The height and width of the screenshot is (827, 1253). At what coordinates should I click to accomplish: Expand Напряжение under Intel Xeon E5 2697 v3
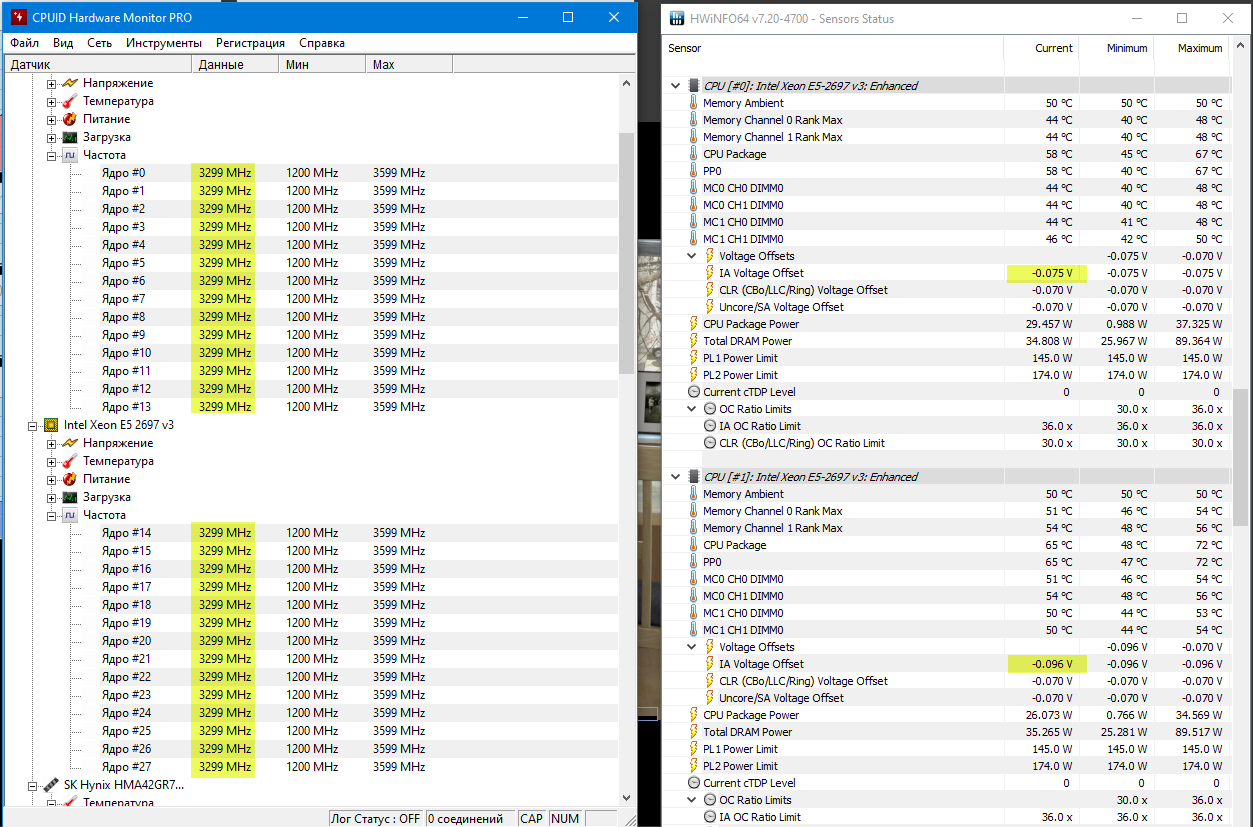pyautogui.click(x=52, y=443)
